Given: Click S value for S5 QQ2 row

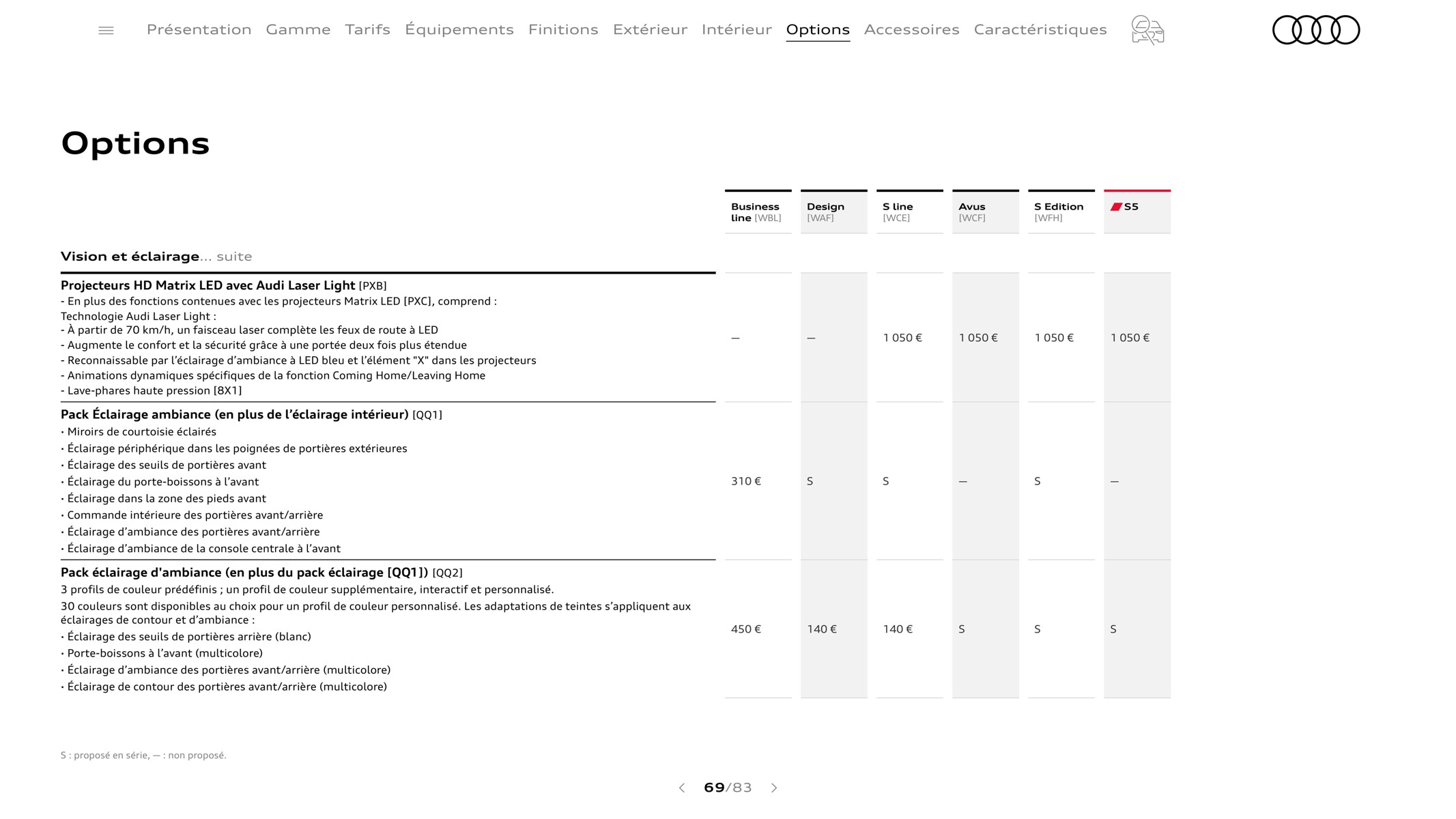Looking at the screenshot, I should (x=1113, y=629).
